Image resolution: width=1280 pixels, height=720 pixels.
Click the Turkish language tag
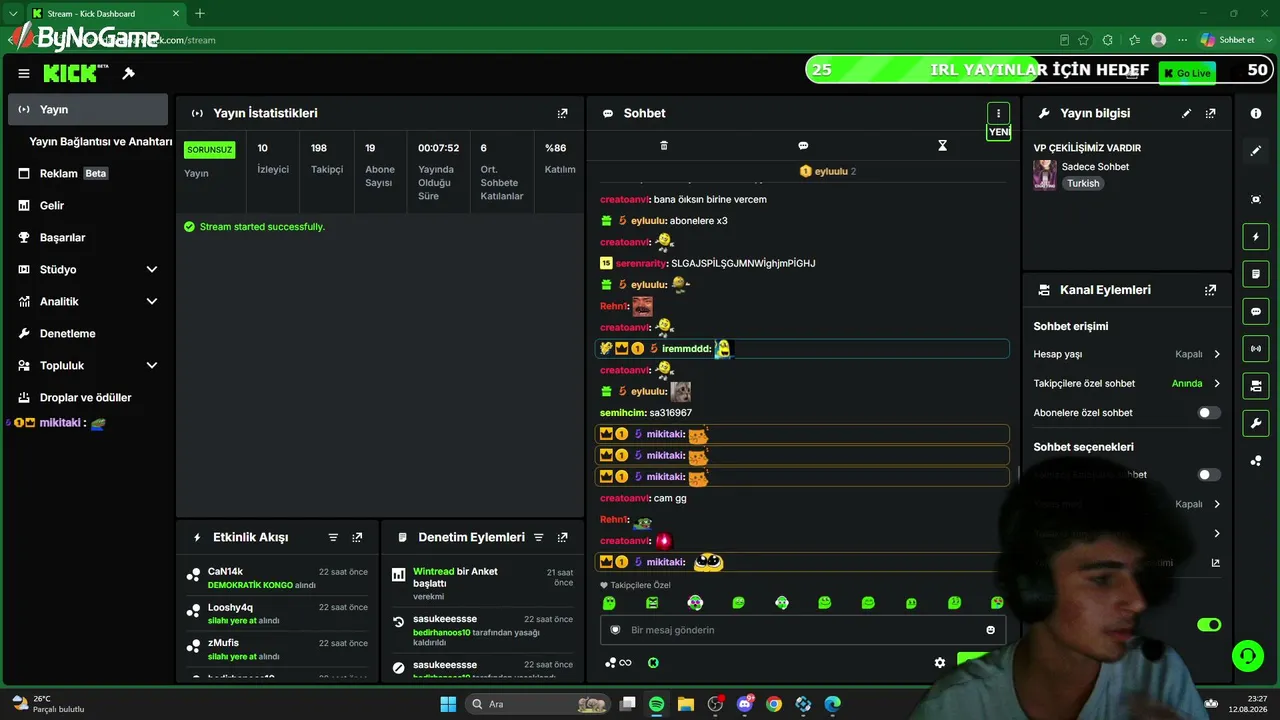tap(1083, 184)
